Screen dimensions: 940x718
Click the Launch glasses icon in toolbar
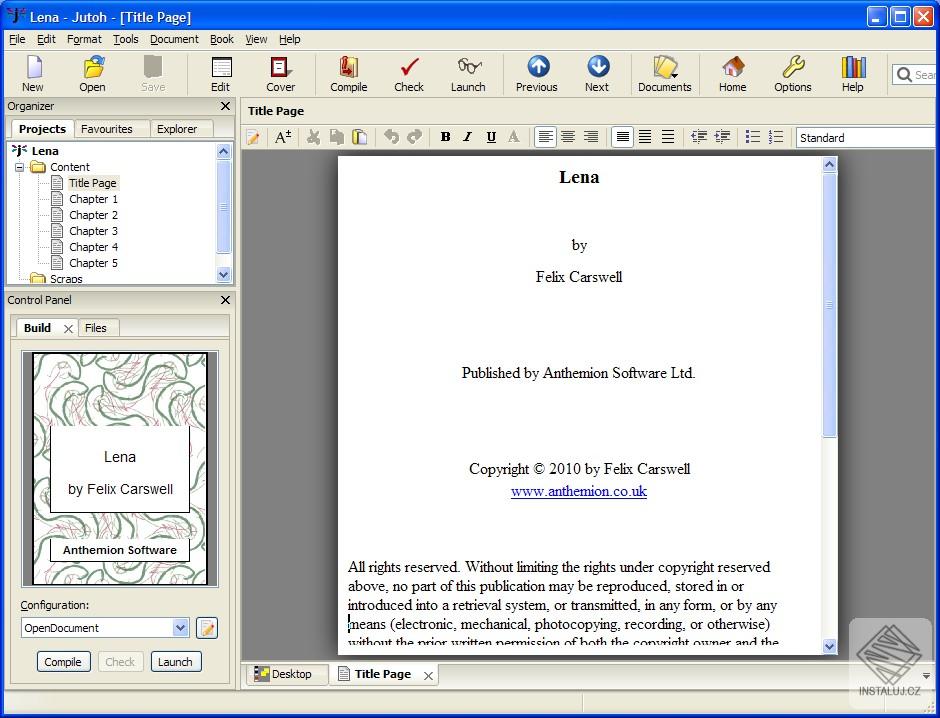coord(468,74)
